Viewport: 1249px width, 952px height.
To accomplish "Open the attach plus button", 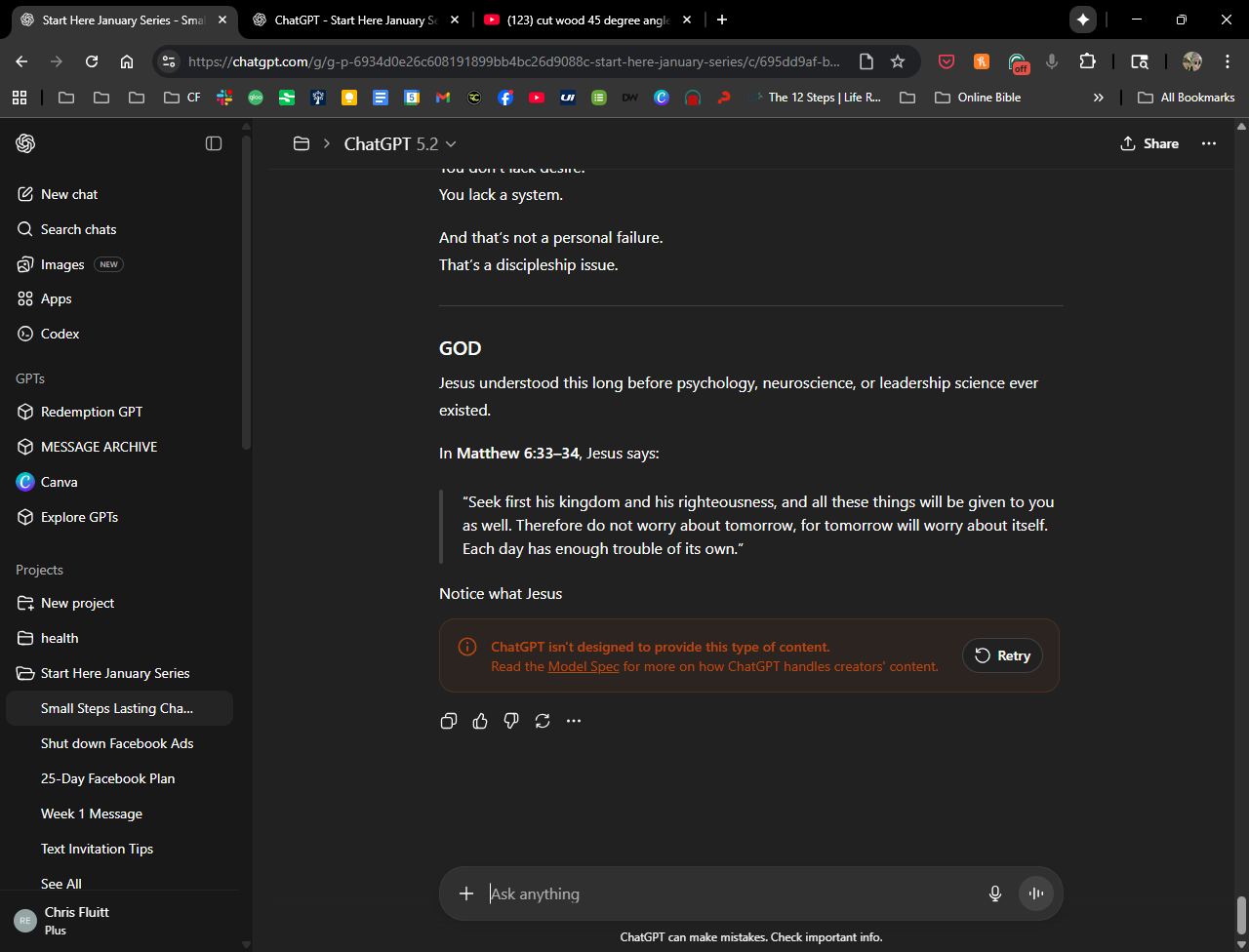I will (466, 893).
